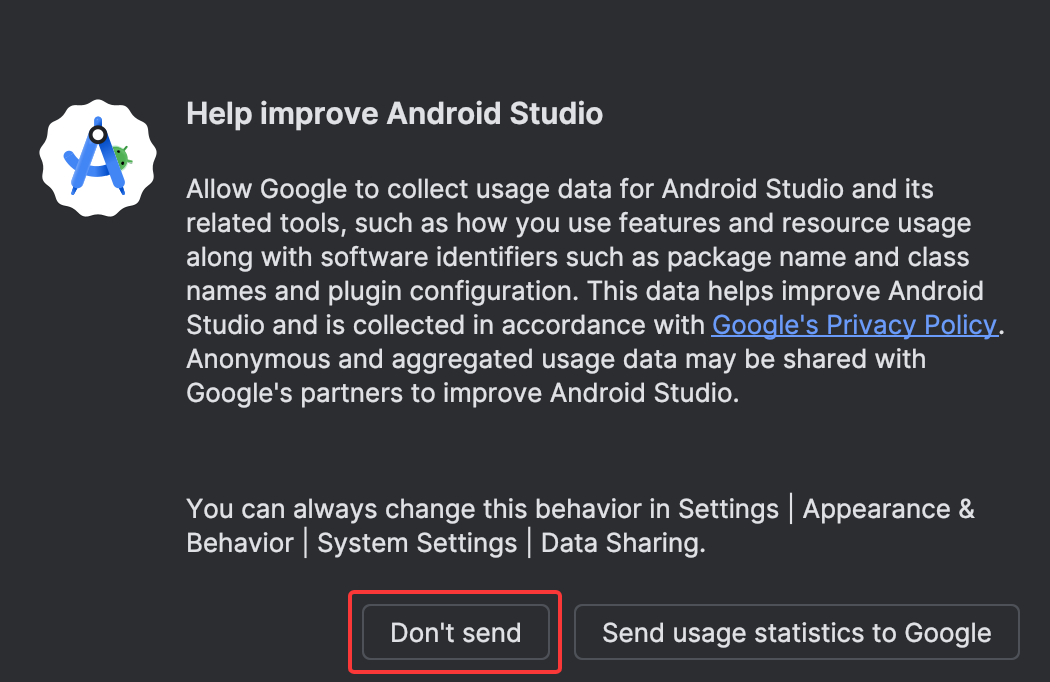1050x682 pixels.
Task: Click the Data Sharing settings path text
Action: click(580, 526)
